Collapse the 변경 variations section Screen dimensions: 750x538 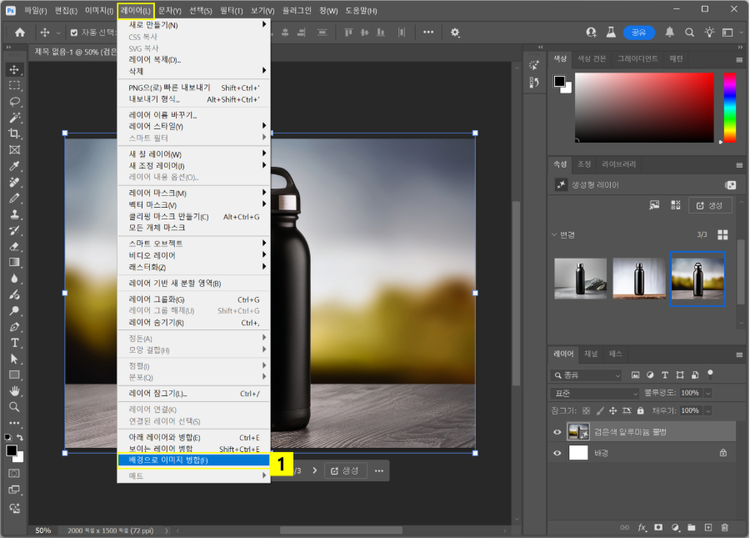[556, 234]
